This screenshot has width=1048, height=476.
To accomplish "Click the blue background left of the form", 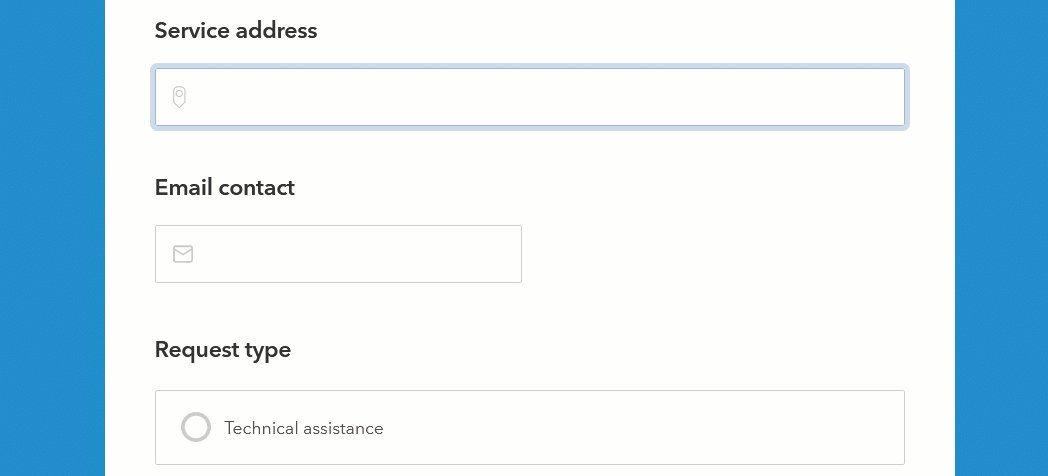I will click(x=52, y=238).
